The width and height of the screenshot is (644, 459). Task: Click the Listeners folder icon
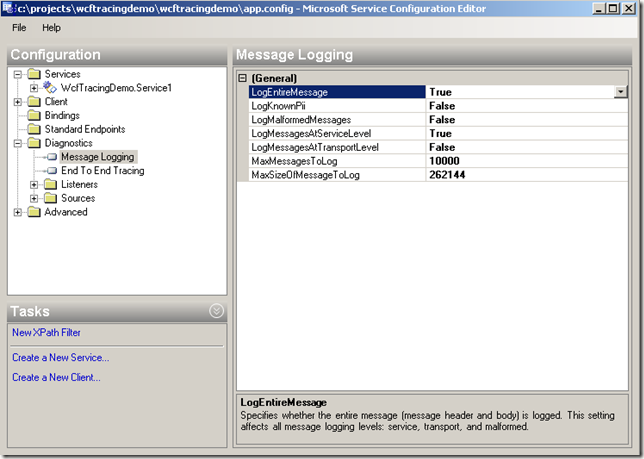click(x=51, y=185)
